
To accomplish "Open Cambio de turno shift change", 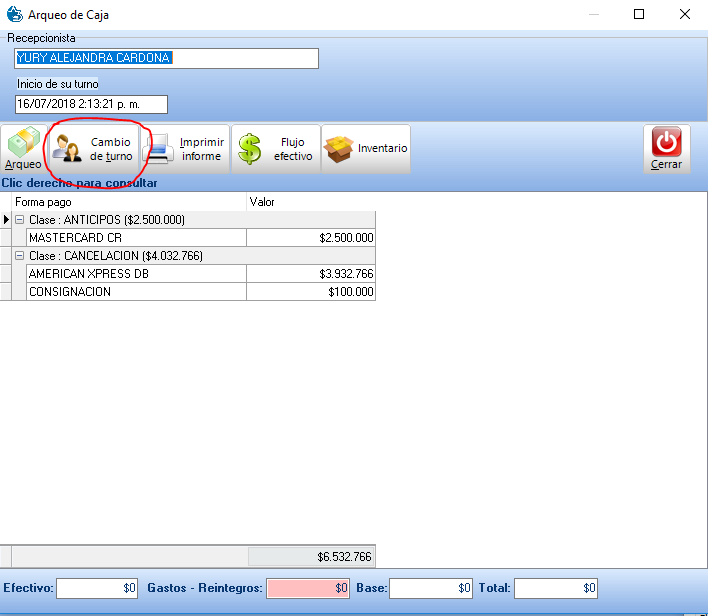I will pos(93,149).
